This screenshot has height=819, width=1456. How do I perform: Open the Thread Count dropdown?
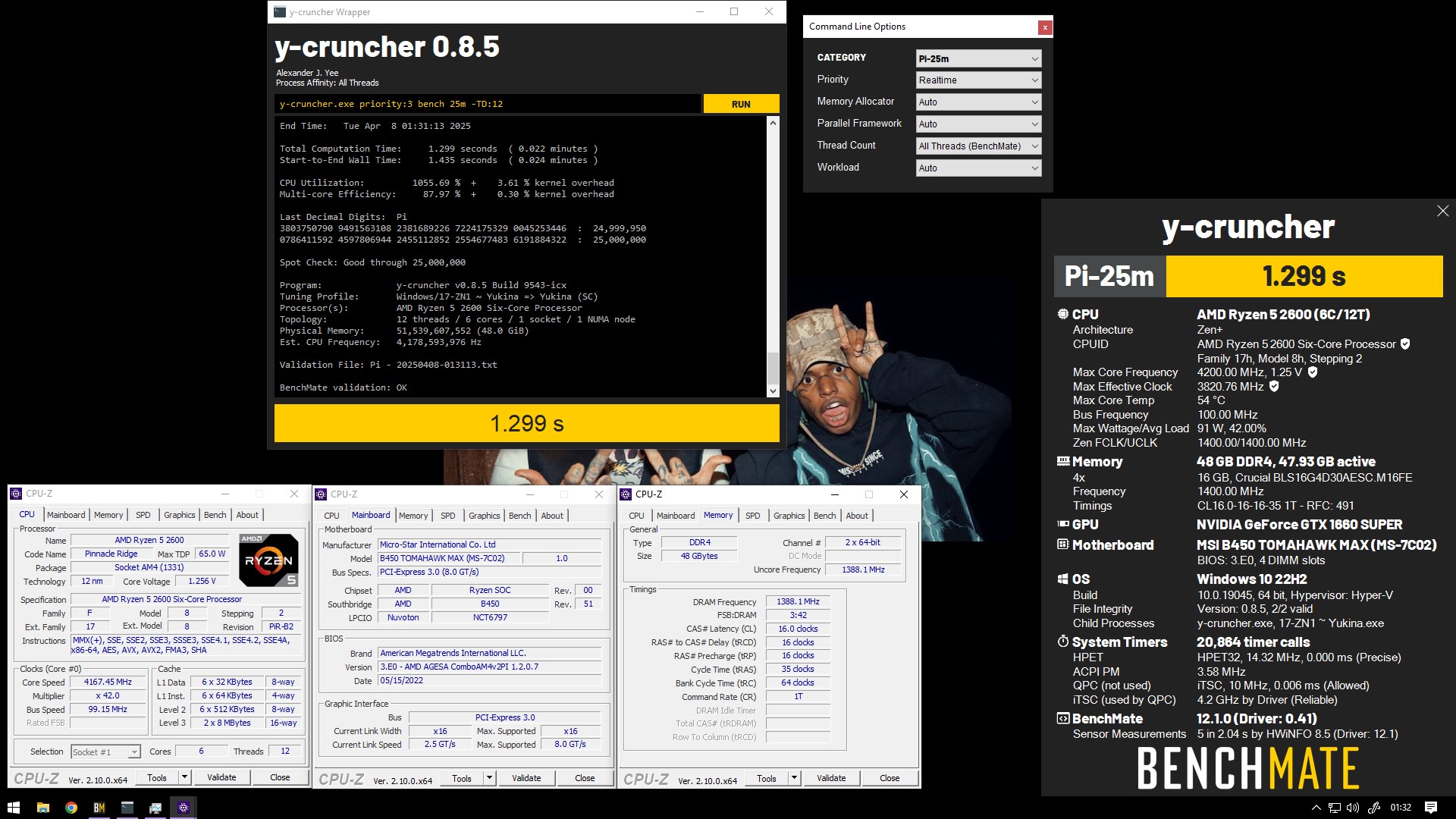(978, 146)
